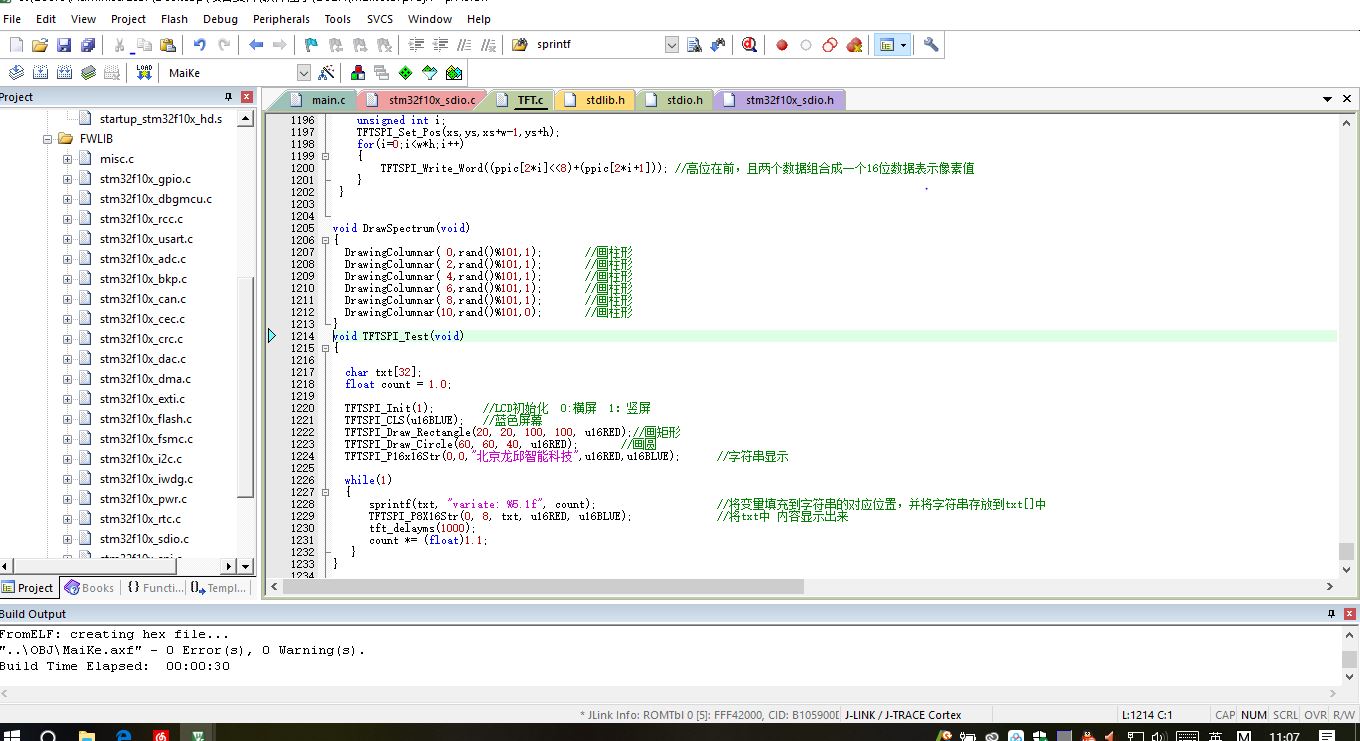Switch to the main.c tab
This screenshot has height=741, width=1360.
(318, 100)
